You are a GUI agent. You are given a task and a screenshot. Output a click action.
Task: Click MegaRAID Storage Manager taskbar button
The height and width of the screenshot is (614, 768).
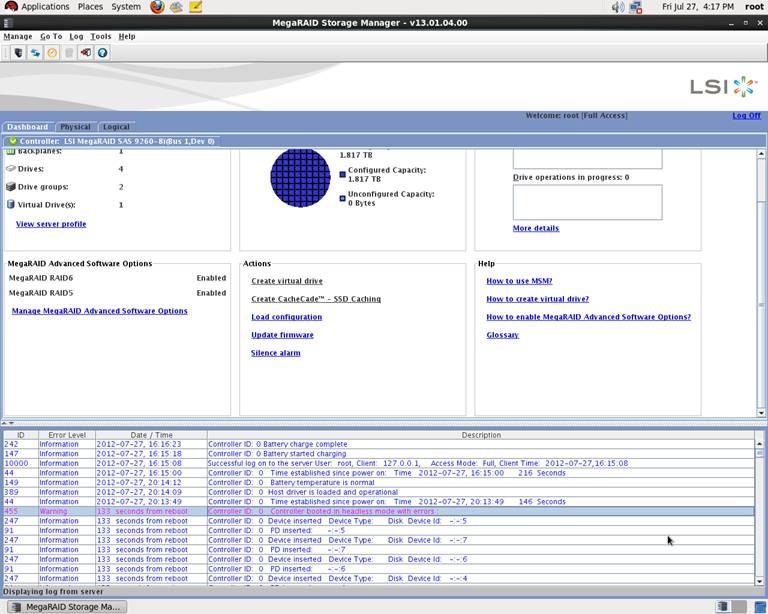pos(67,607)
